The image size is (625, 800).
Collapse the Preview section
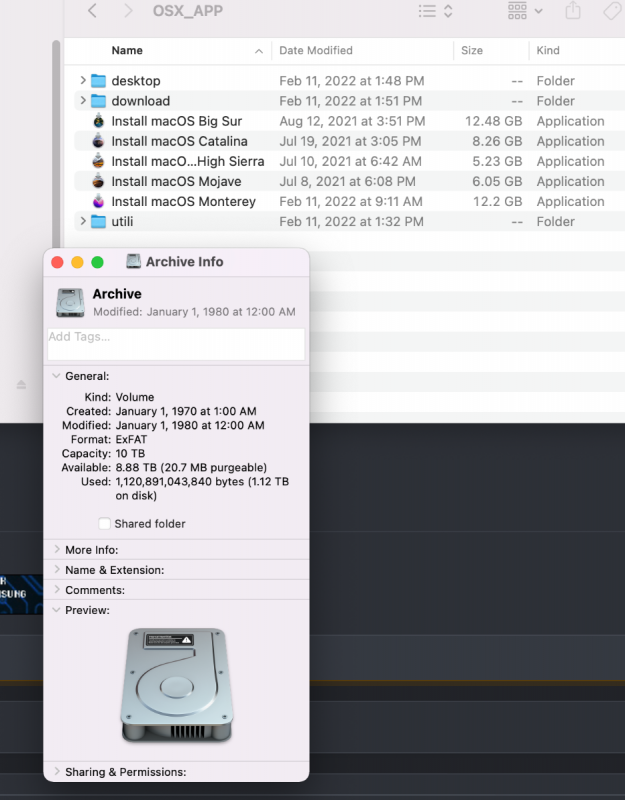tap(56, 610)
